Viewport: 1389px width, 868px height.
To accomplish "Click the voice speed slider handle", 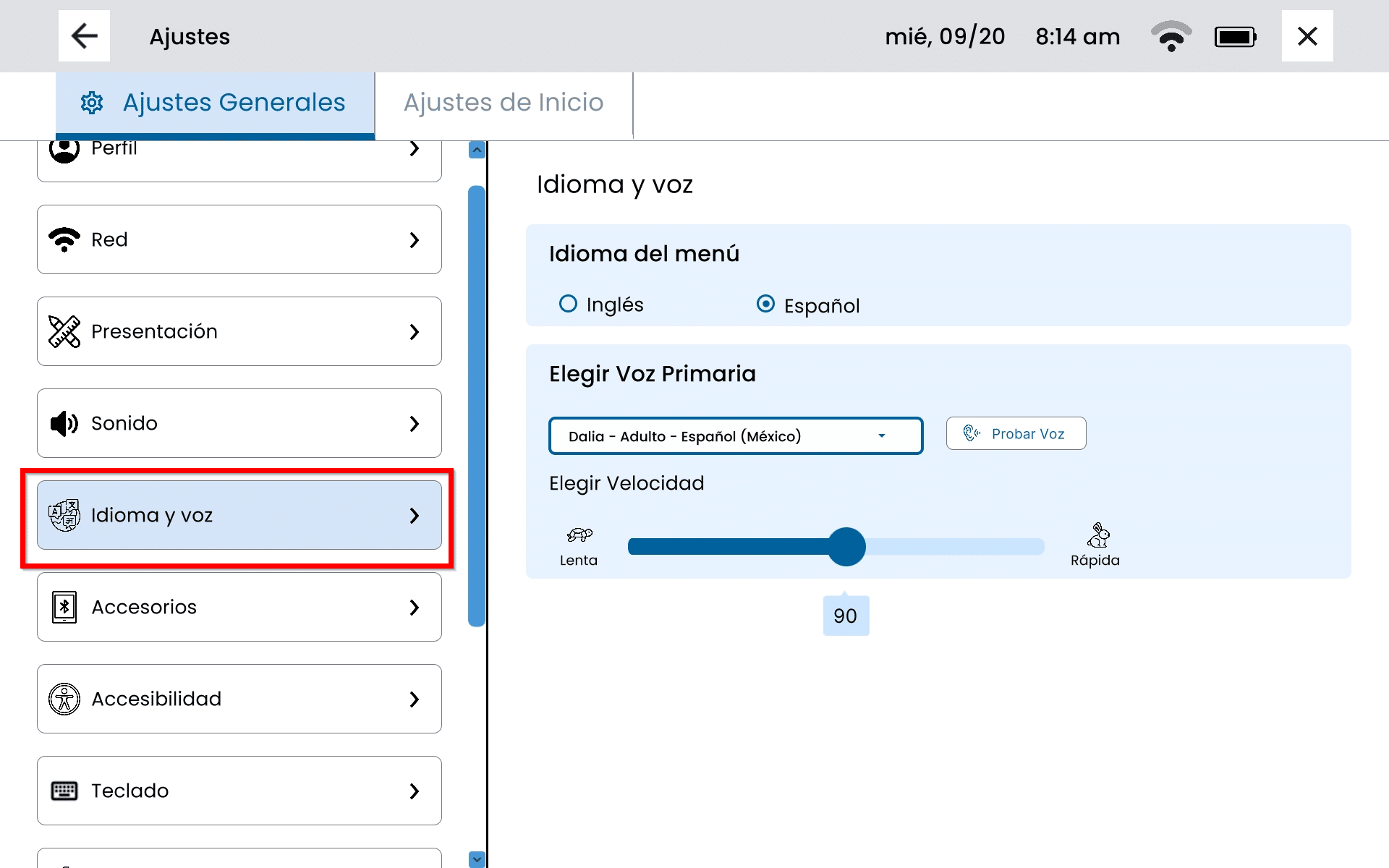I will click(846, 547).
